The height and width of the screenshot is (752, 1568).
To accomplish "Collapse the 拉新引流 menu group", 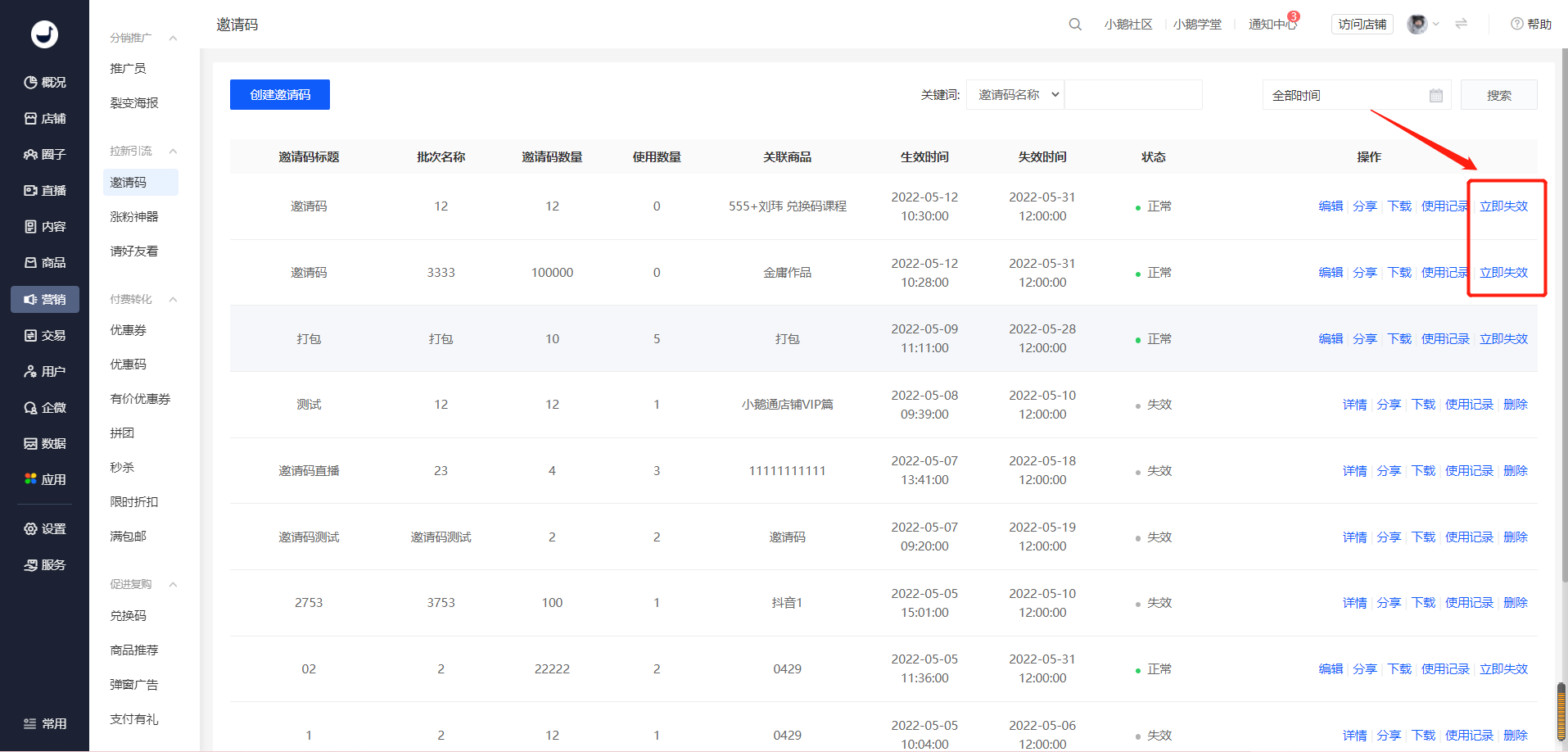I will point(173,151).
